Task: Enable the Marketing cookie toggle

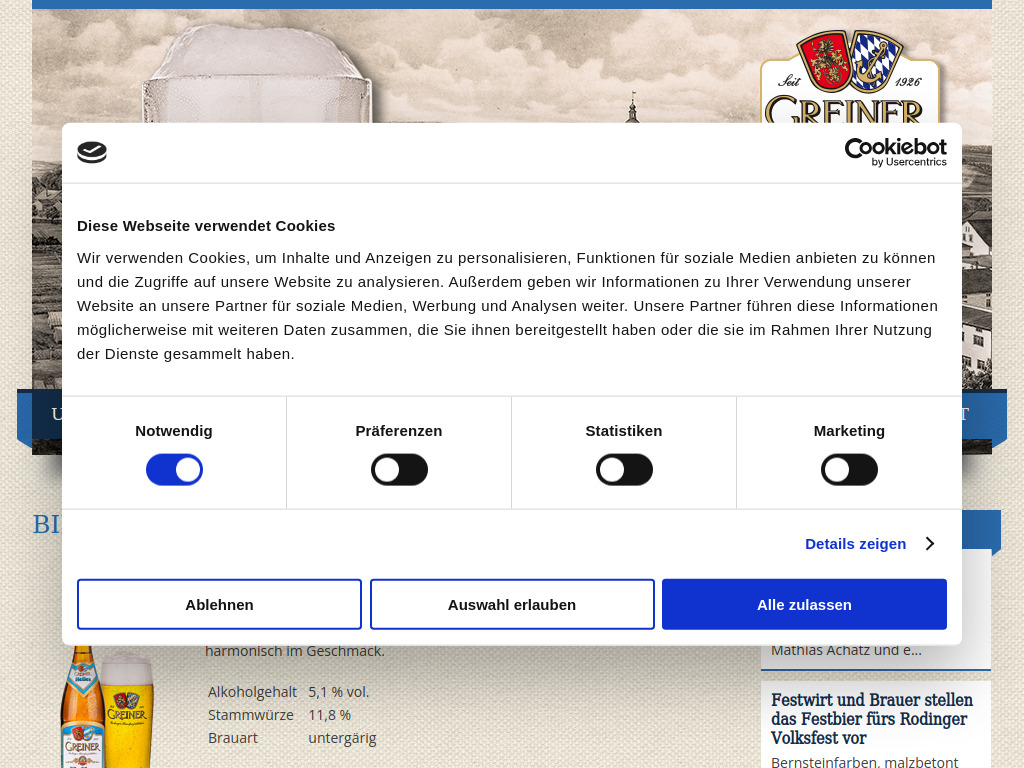Action: click(849, 469)
